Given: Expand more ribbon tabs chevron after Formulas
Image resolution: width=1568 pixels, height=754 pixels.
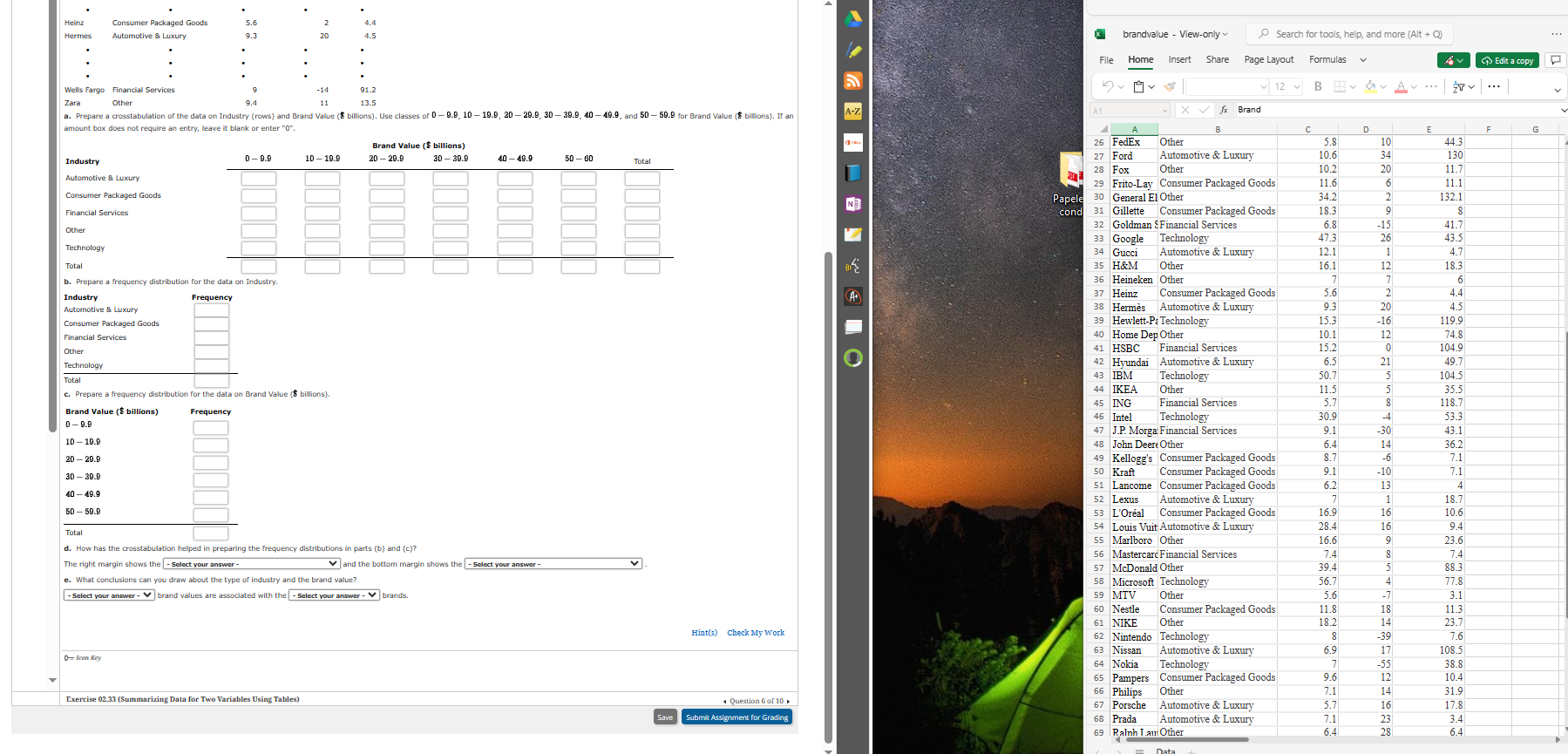Looking at the screenshot, I should click(1363, 60).
